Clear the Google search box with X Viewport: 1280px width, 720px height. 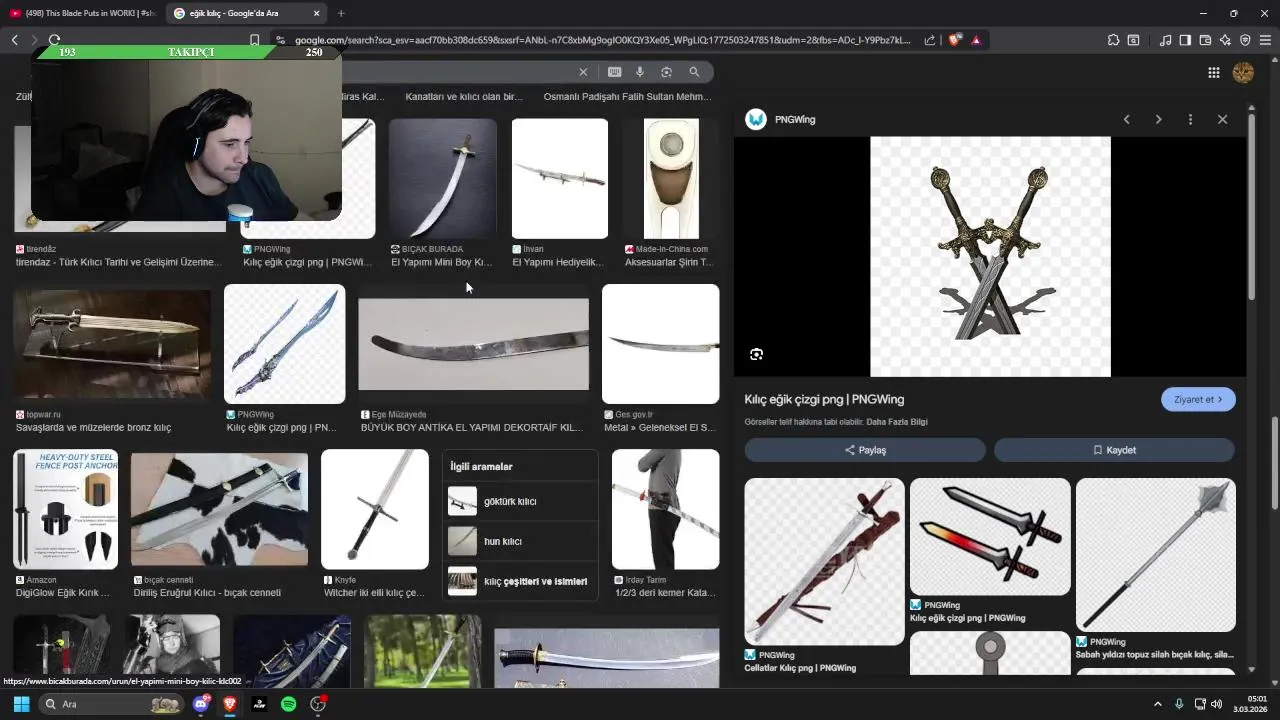pos(583,72)
